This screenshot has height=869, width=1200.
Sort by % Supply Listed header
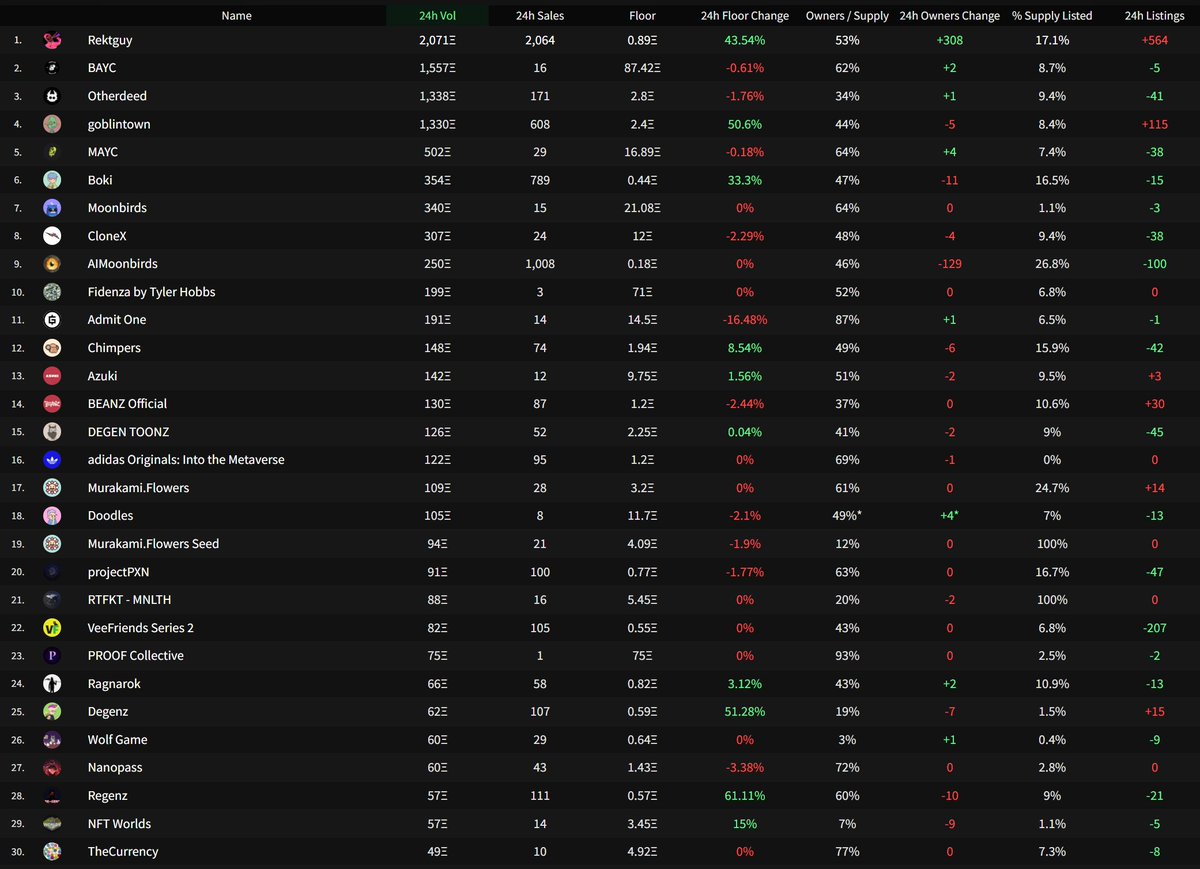tap(1052, 16)
